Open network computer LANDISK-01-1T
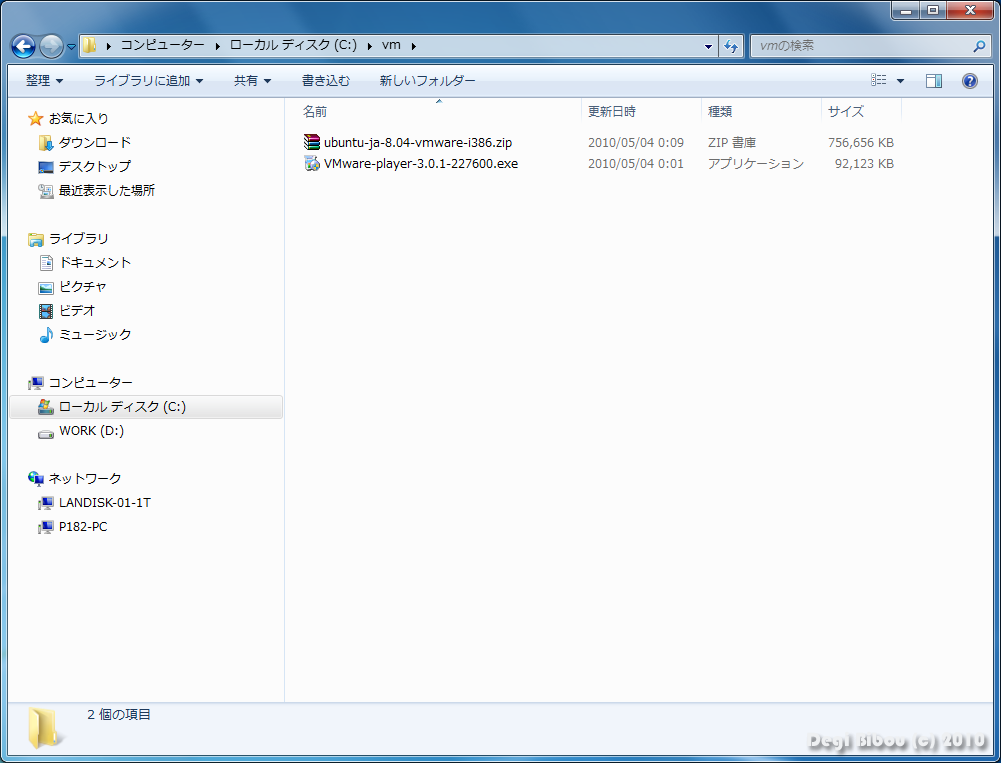1001x763 pixels. tap(105, 502)
